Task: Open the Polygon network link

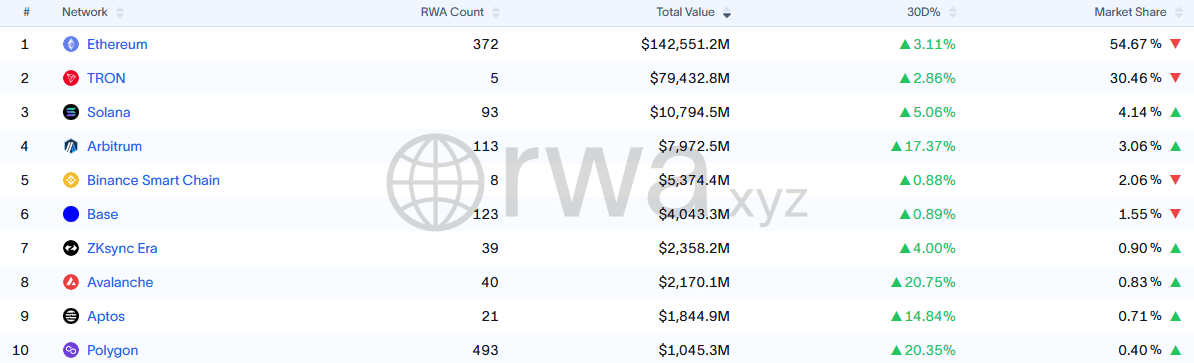Action: pos(113,350)
